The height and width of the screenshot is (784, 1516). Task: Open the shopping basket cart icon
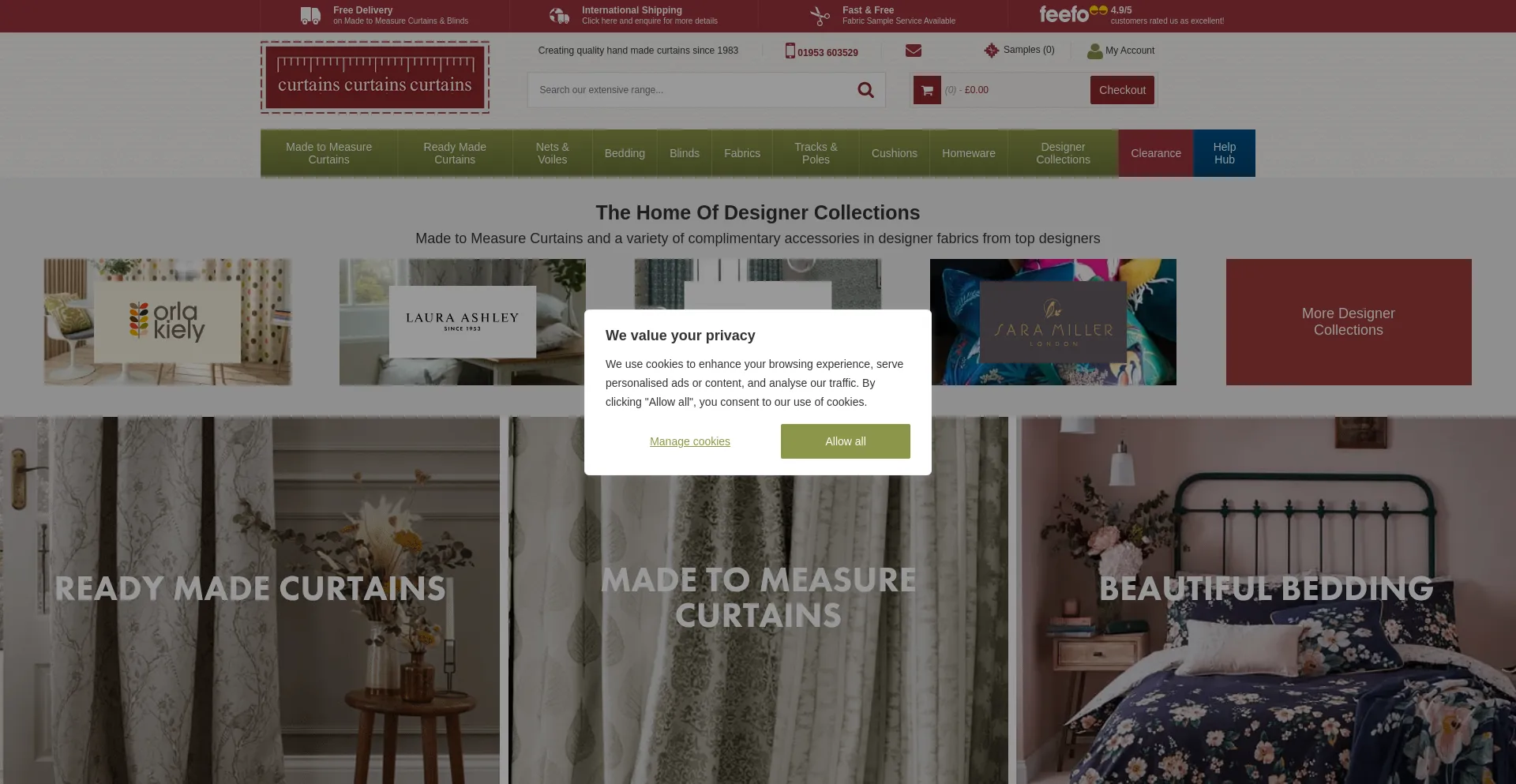pyautogui.click(x=927, y=90)
